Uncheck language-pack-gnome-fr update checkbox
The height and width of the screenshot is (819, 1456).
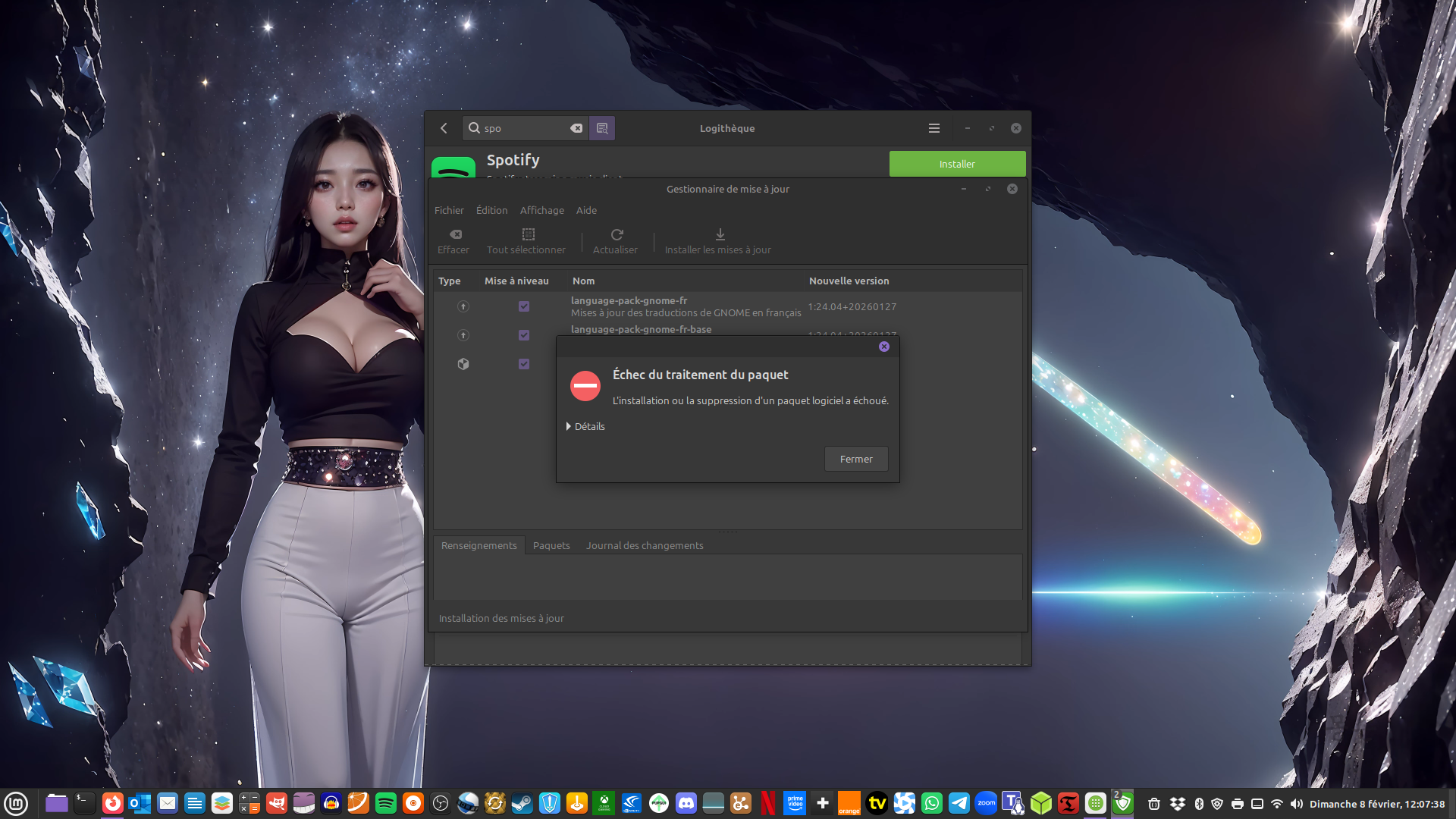point(524,306)
